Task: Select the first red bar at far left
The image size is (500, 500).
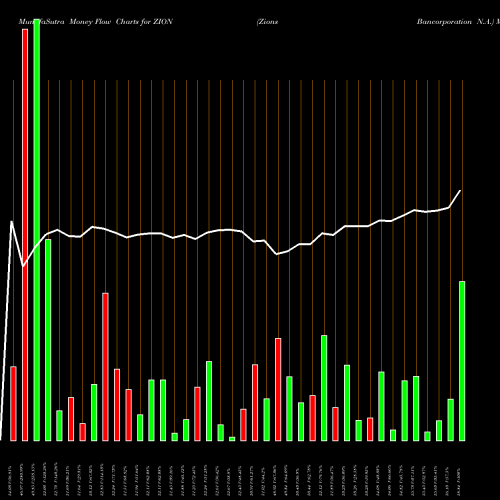Action: [13, 404]
